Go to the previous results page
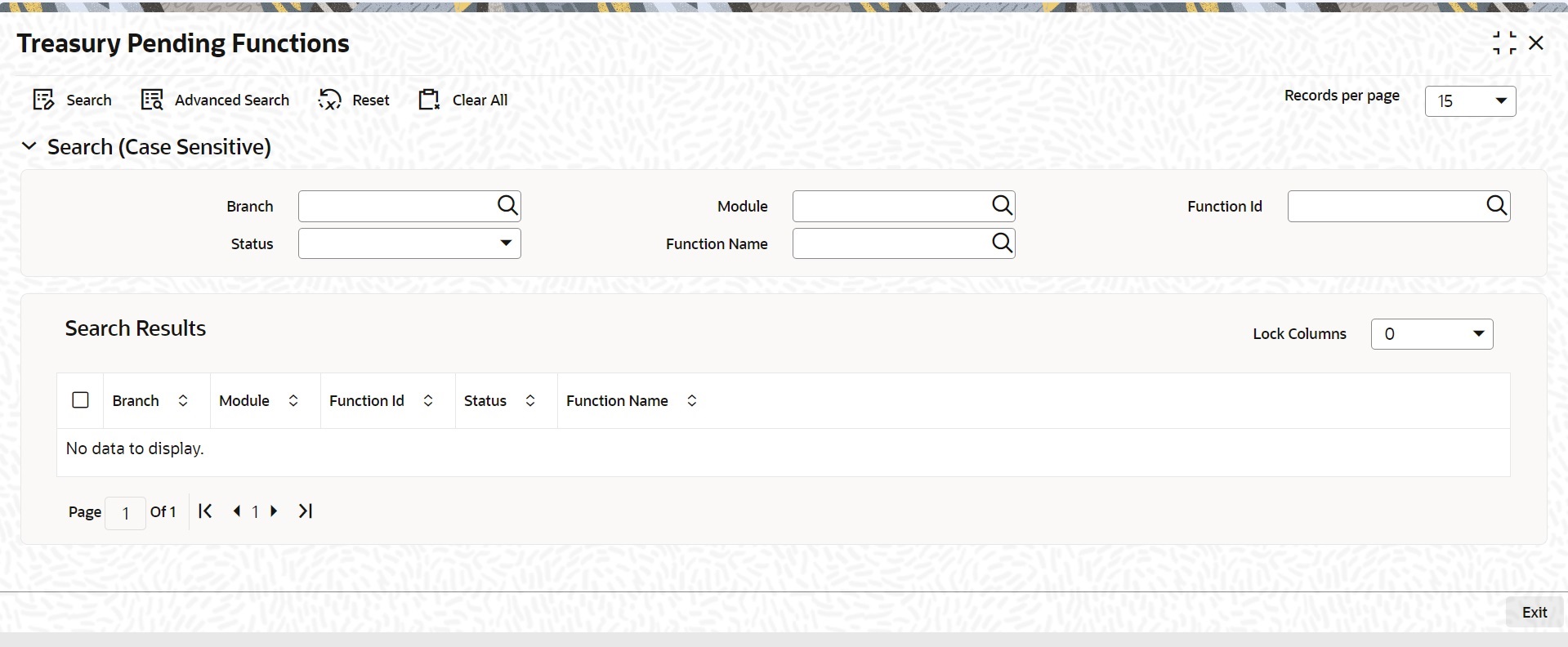 (237, 511)
